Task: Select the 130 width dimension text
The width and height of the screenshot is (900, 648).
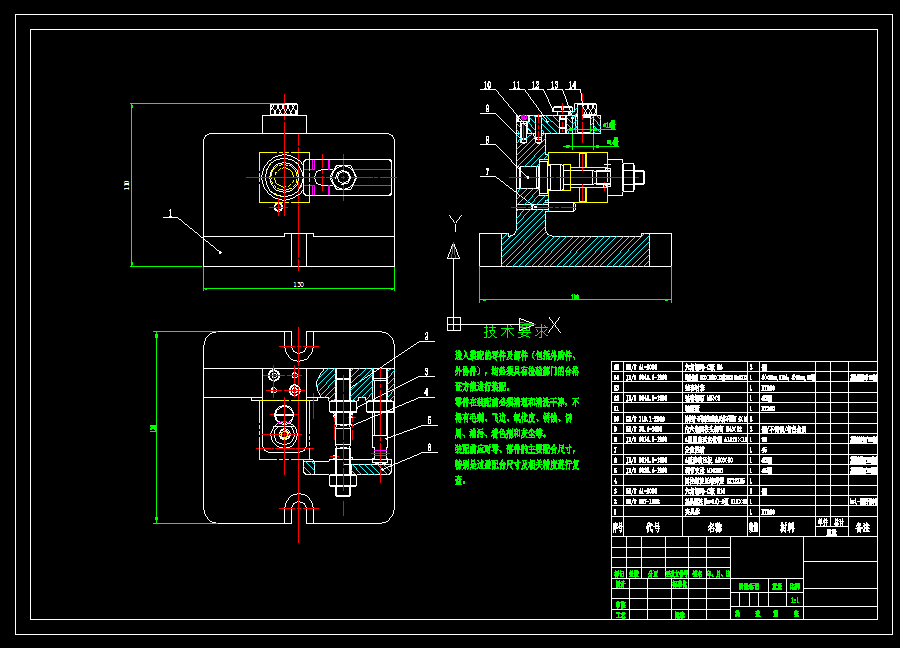Action: [x=298, y=284]
